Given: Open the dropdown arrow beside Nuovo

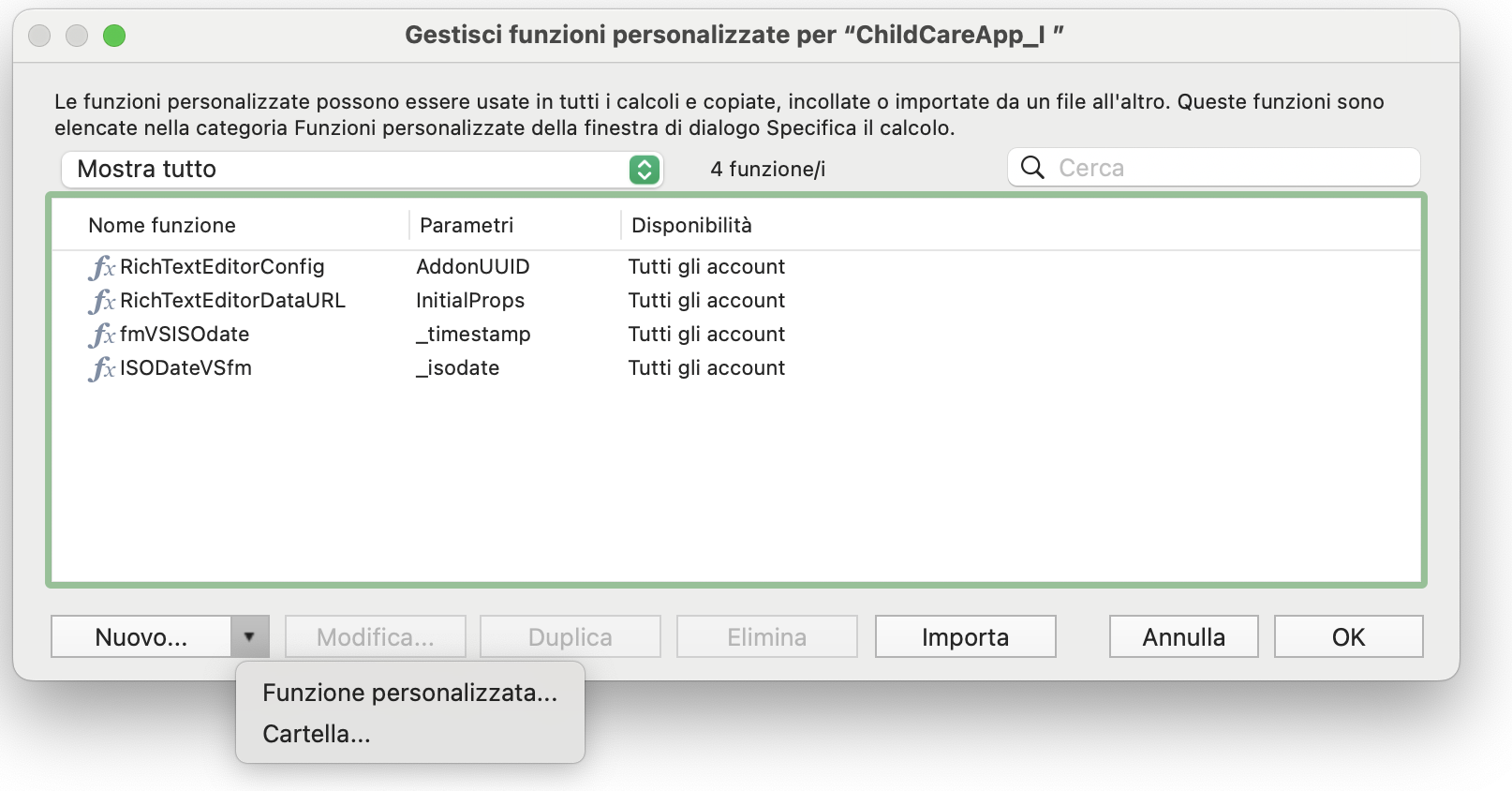Looking at the screenshot, I should tap(249, 636).
